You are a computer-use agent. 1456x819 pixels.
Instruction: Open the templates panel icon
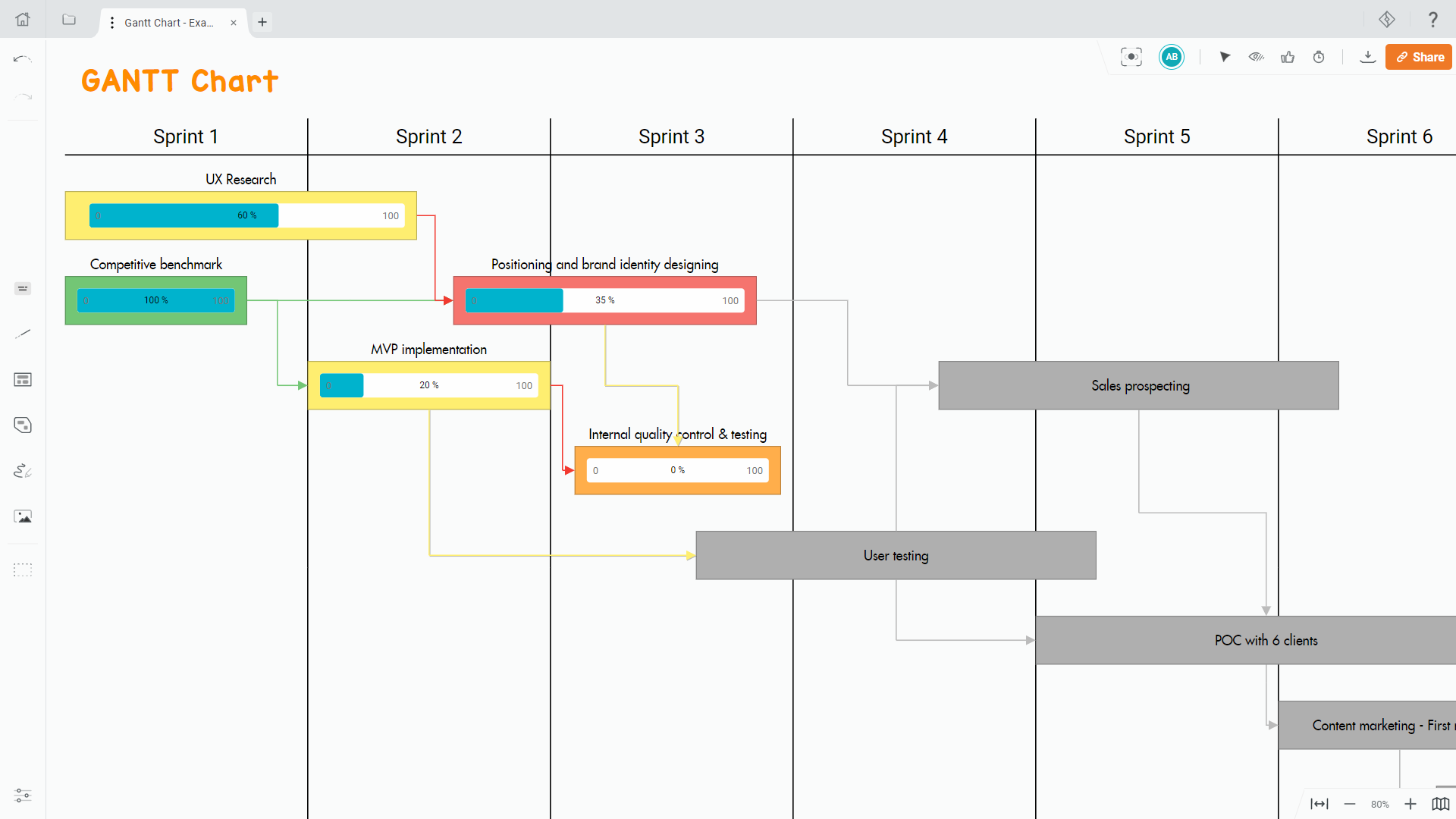pos(23,379)
